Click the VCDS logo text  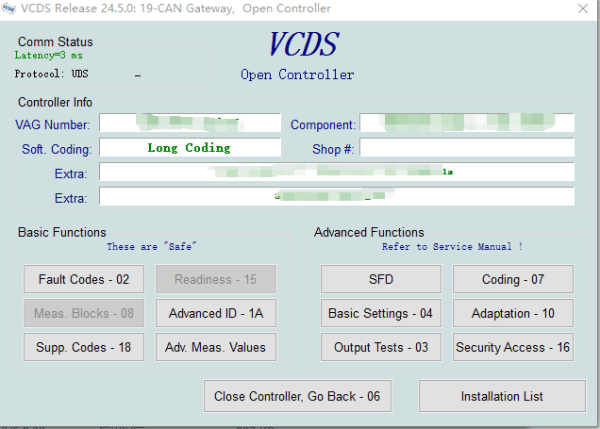(x=304, y=44)
